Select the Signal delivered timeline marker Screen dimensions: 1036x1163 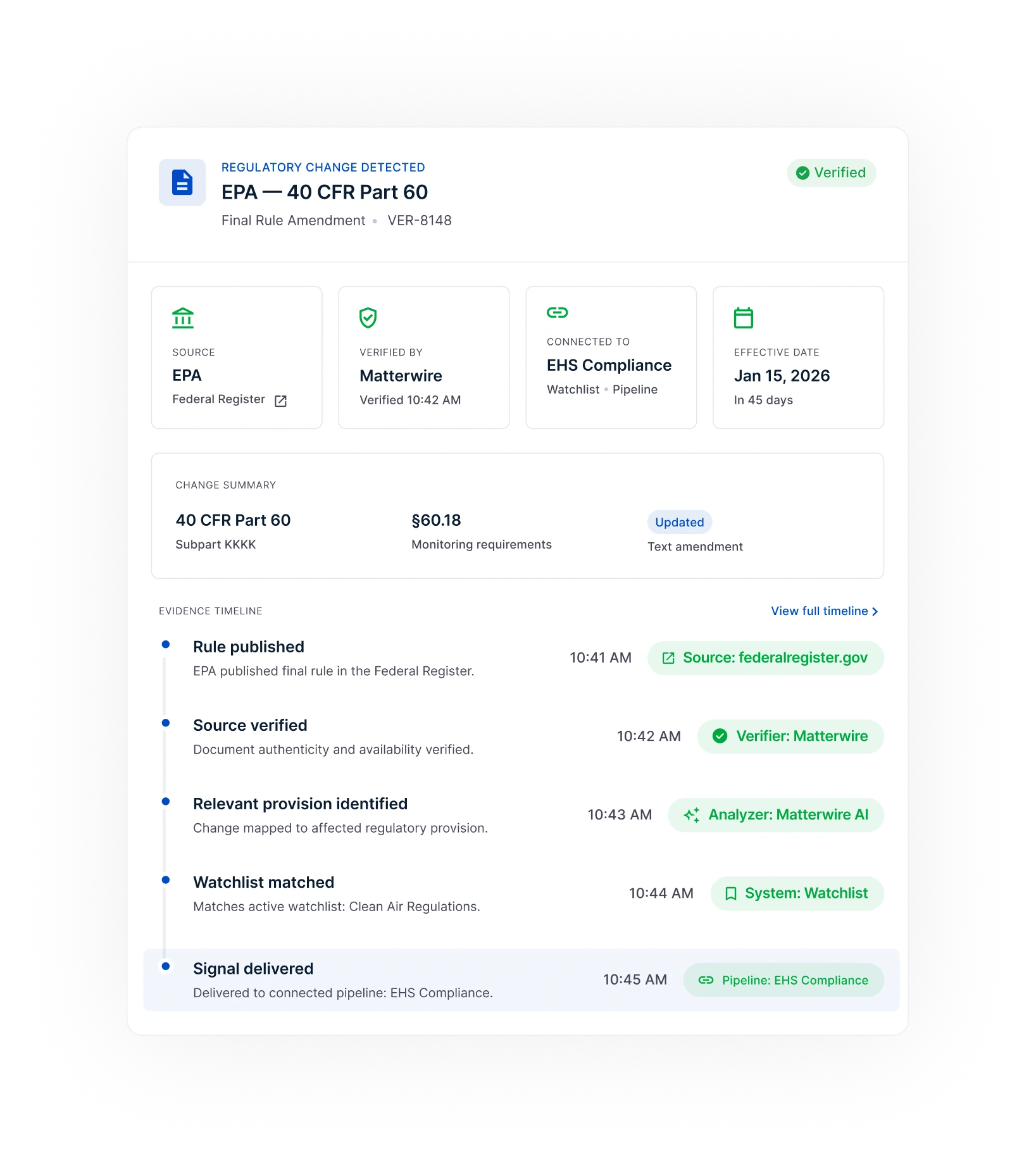(x=166, y=966)
